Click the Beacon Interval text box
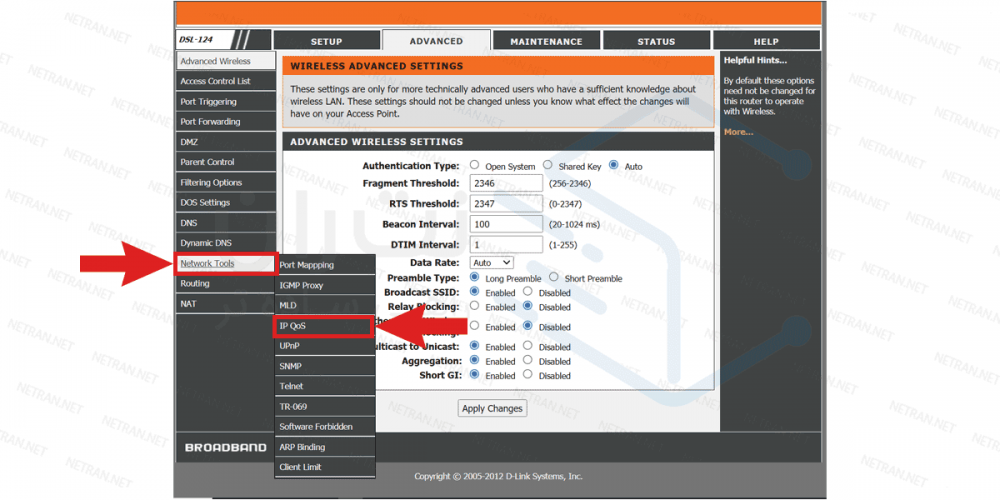This screenshot has height=500, width=1000. click(x=505, y=224)
